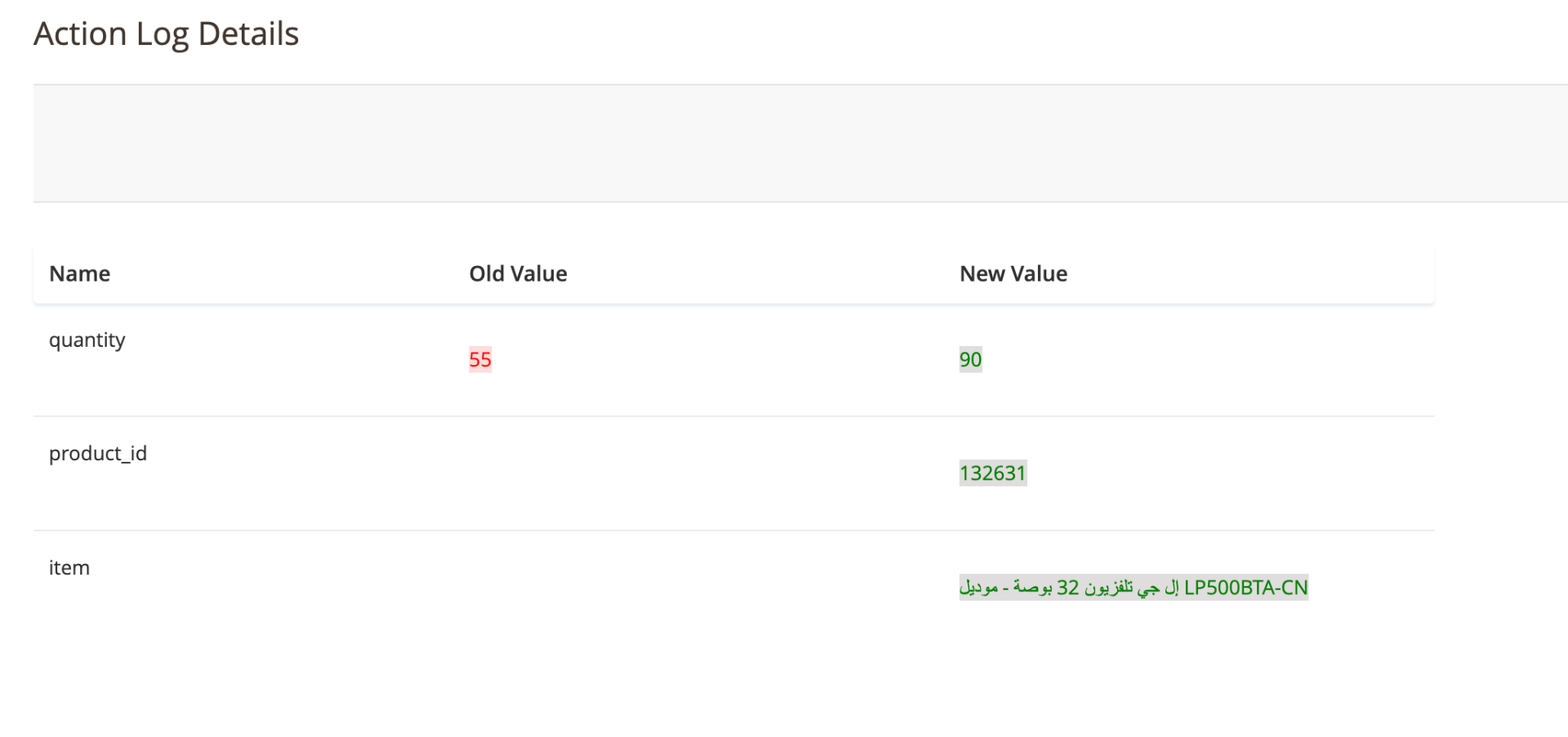Click the quantity row label

(x=87, y=340)
